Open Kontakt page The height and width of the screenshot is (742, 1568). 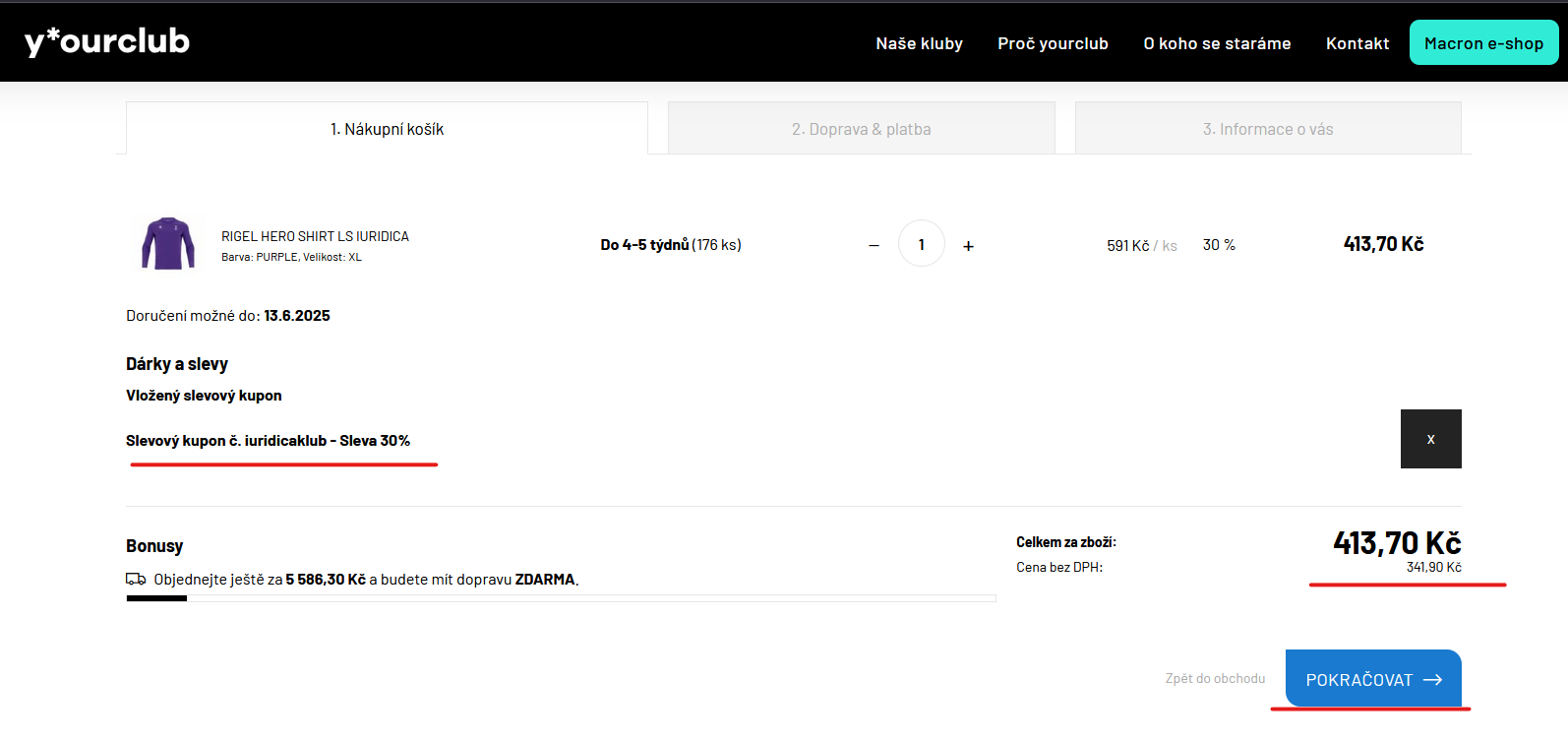[x=1357, y=43]
